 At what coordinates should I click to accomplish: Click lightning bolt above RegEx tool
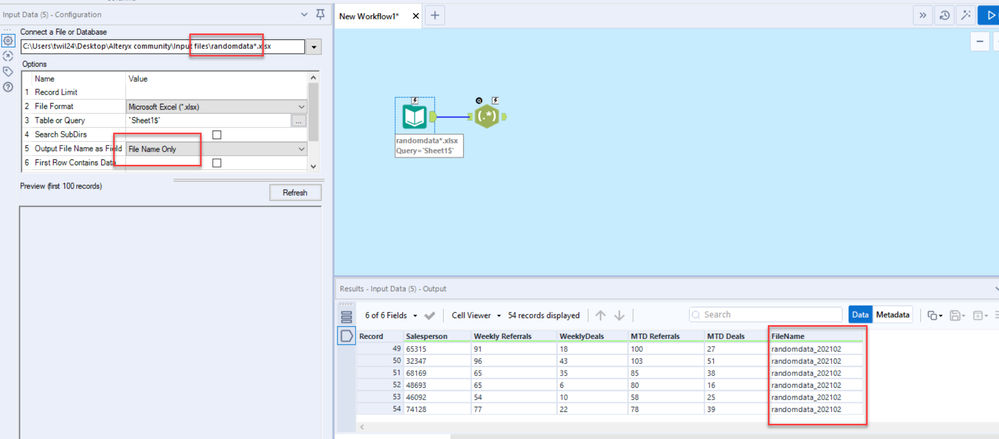pos(495,100)
